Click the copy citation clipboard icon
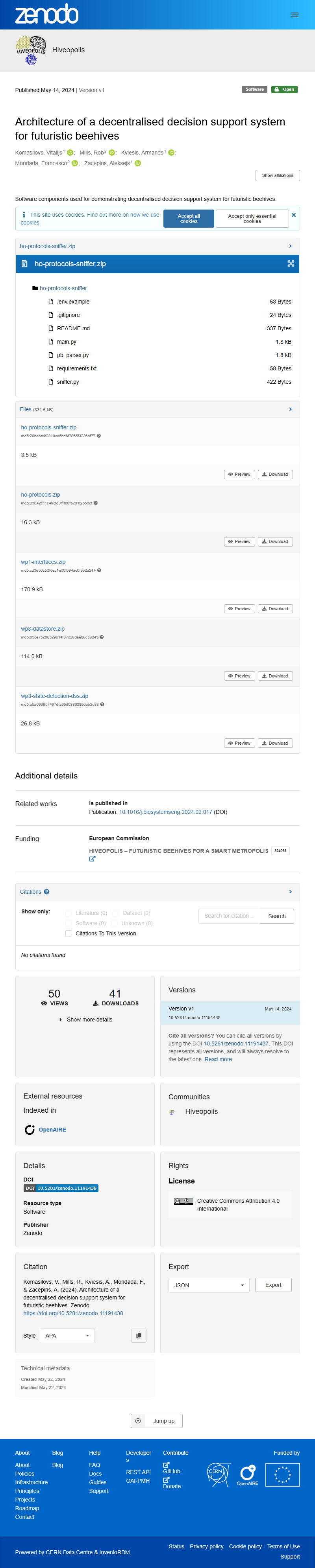 (x=139, y=1336)
